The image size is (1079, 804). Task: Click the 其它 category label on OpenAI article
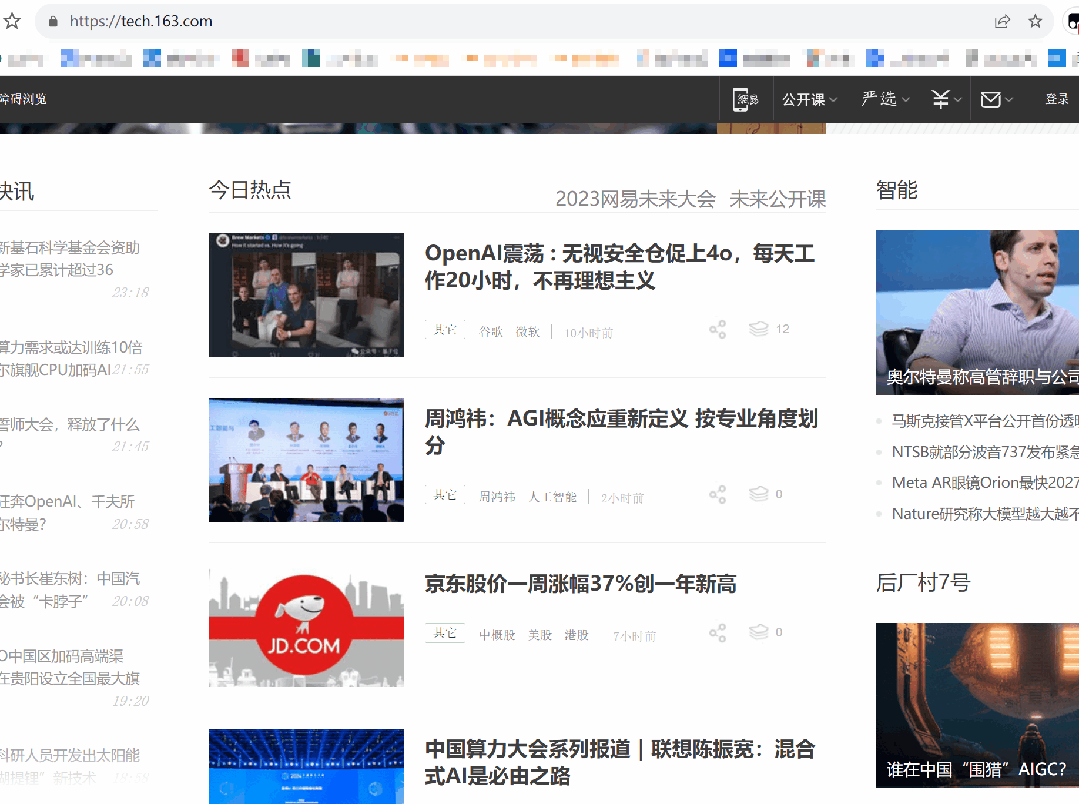[x=445, y=330]
